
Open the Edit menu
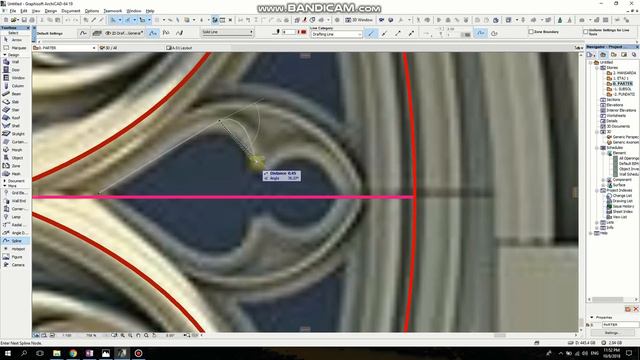coord(24,11)
